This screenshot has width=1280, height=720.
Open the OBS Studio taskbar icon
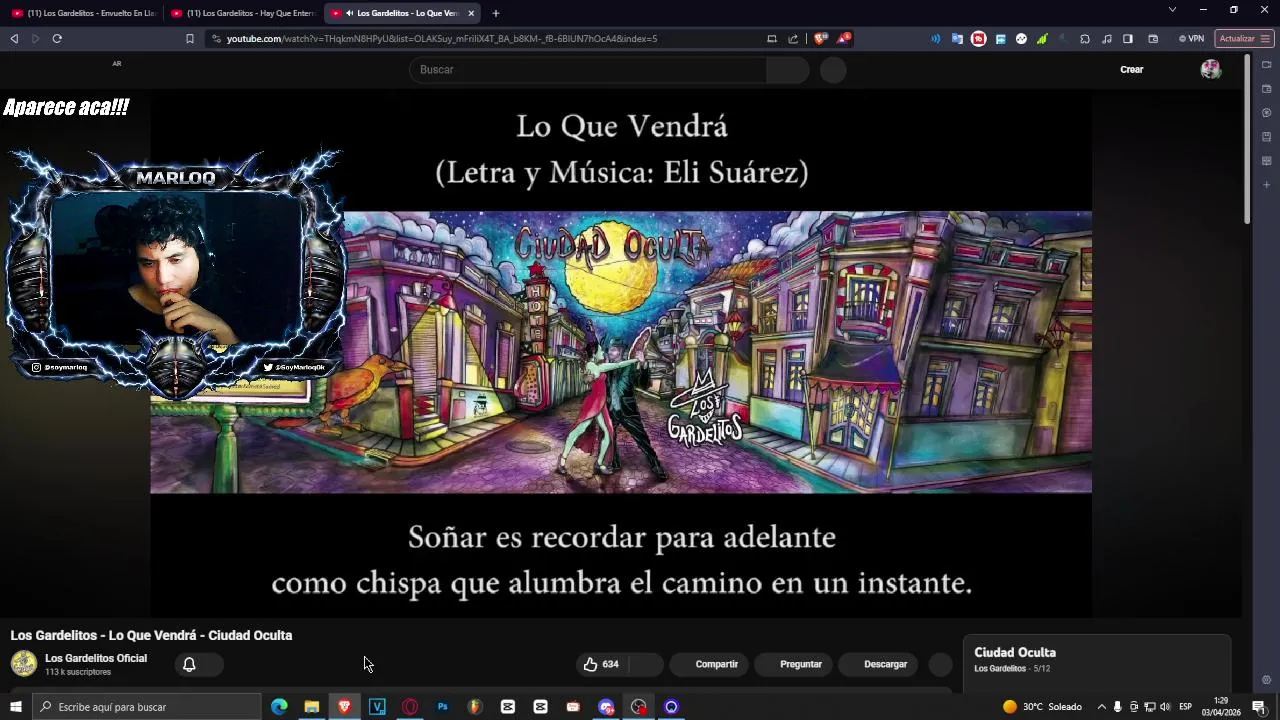639,707
